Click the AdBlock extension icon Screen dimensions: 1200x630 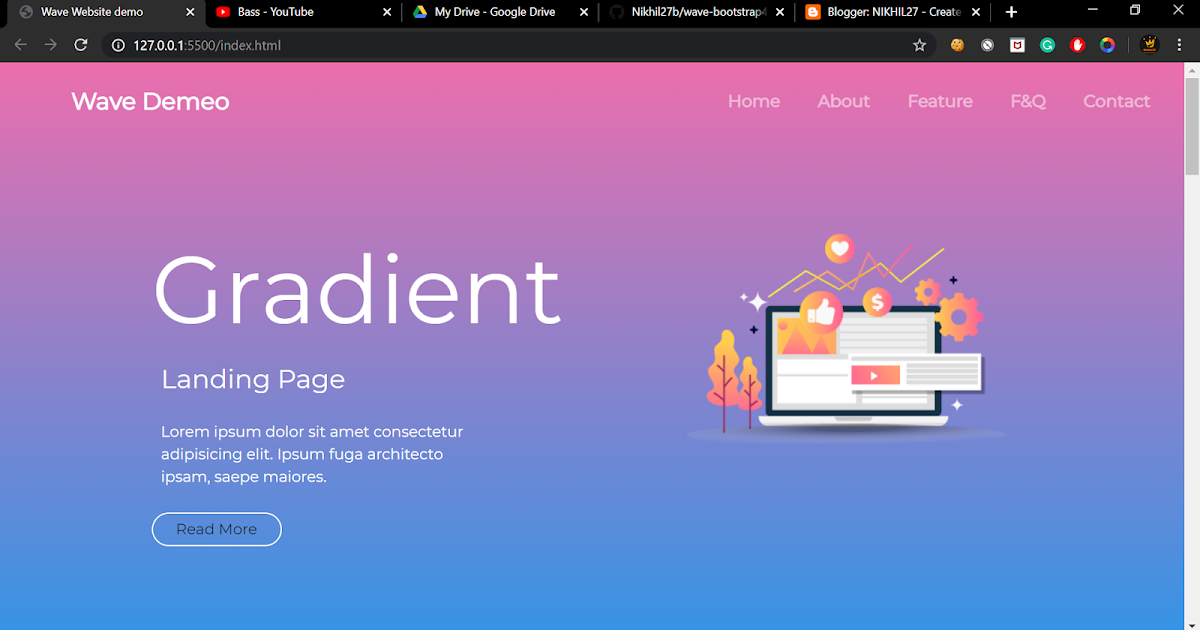[x=1077, y=45]
